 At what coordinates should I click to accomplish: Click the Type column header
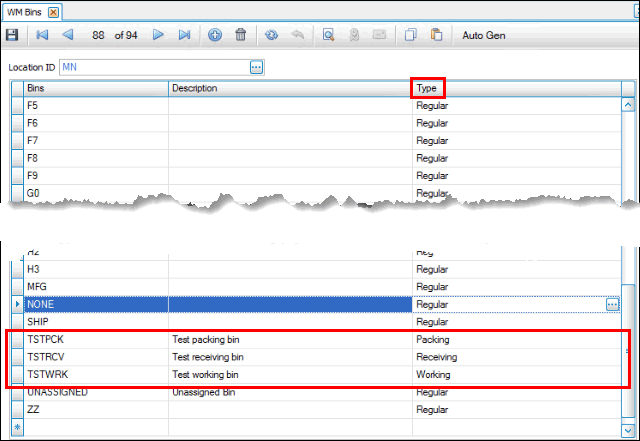(x=428, y=88)
